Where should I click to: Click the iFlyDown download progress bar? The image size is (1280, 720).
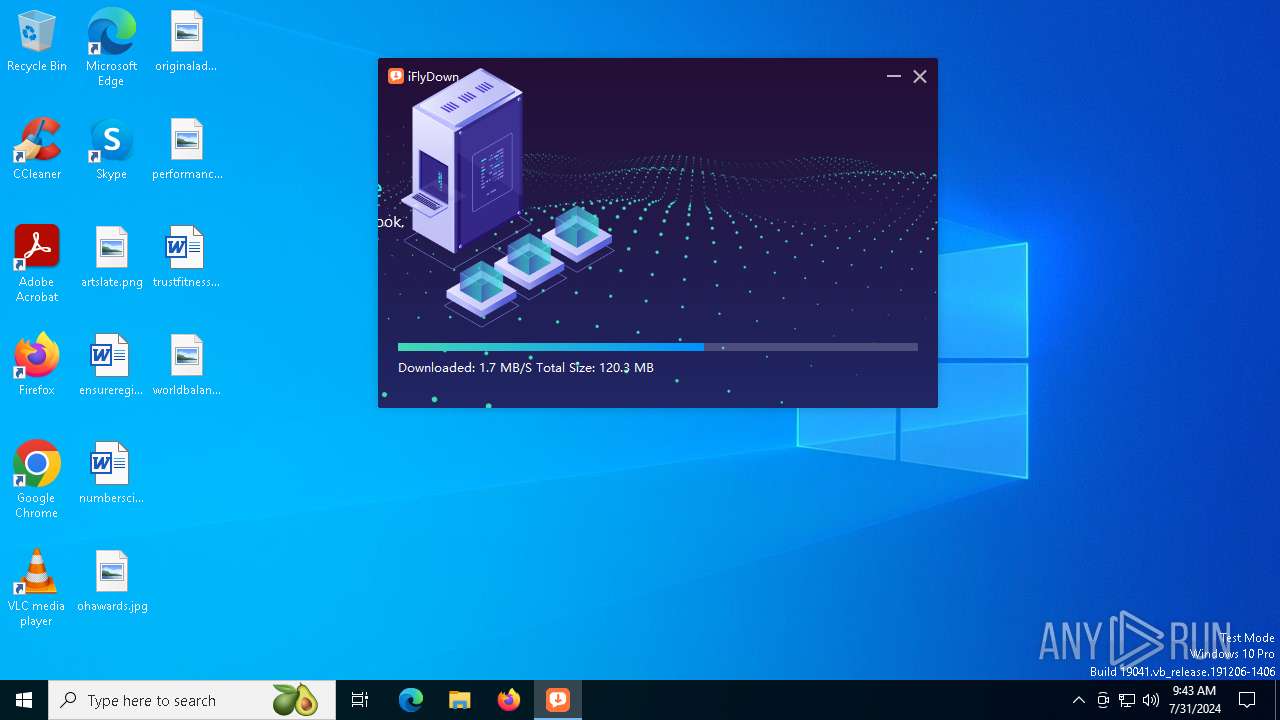657,347
